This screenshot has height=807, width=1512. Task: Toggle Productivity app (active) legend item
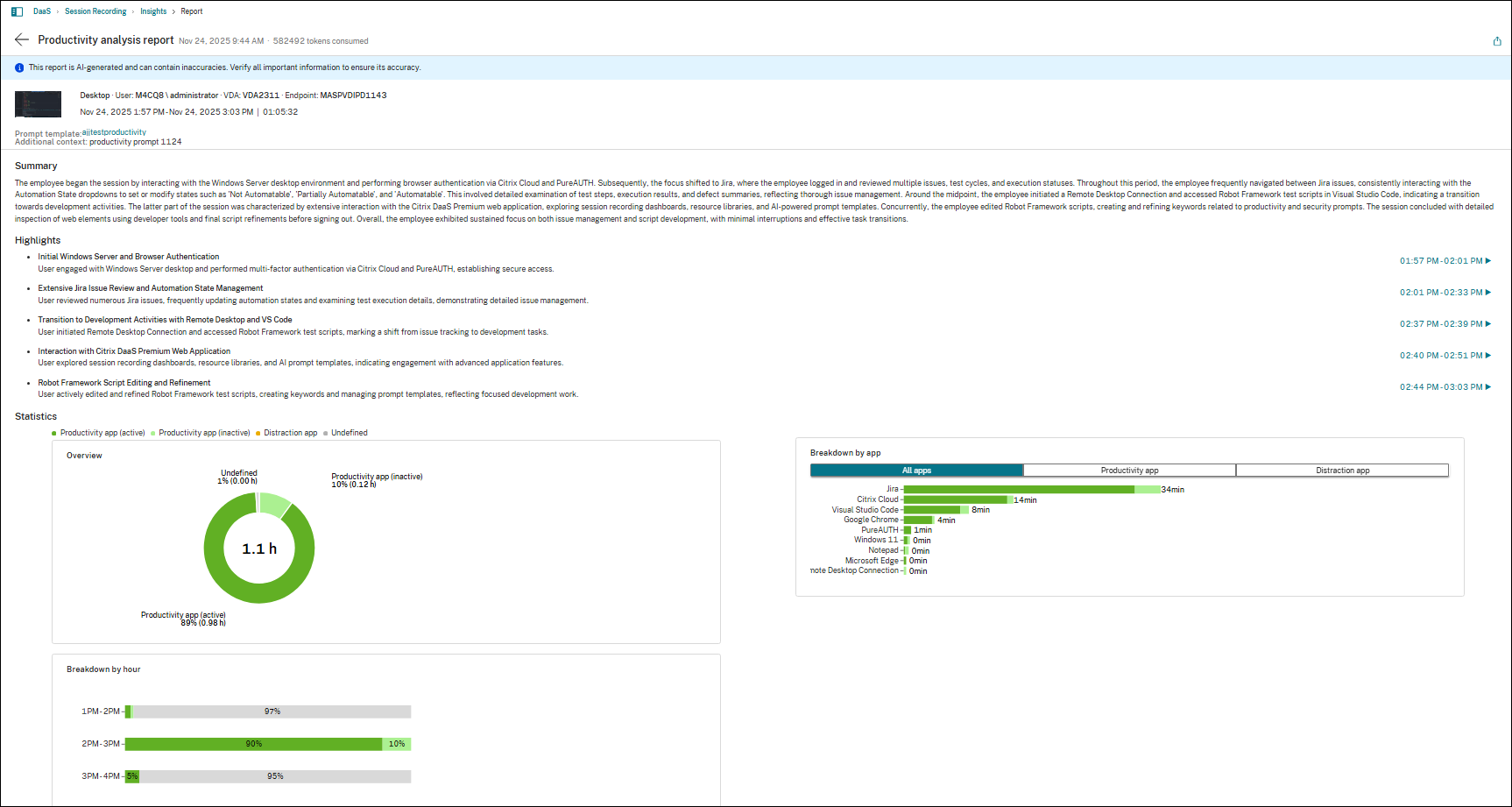click(x=101, y=433)
